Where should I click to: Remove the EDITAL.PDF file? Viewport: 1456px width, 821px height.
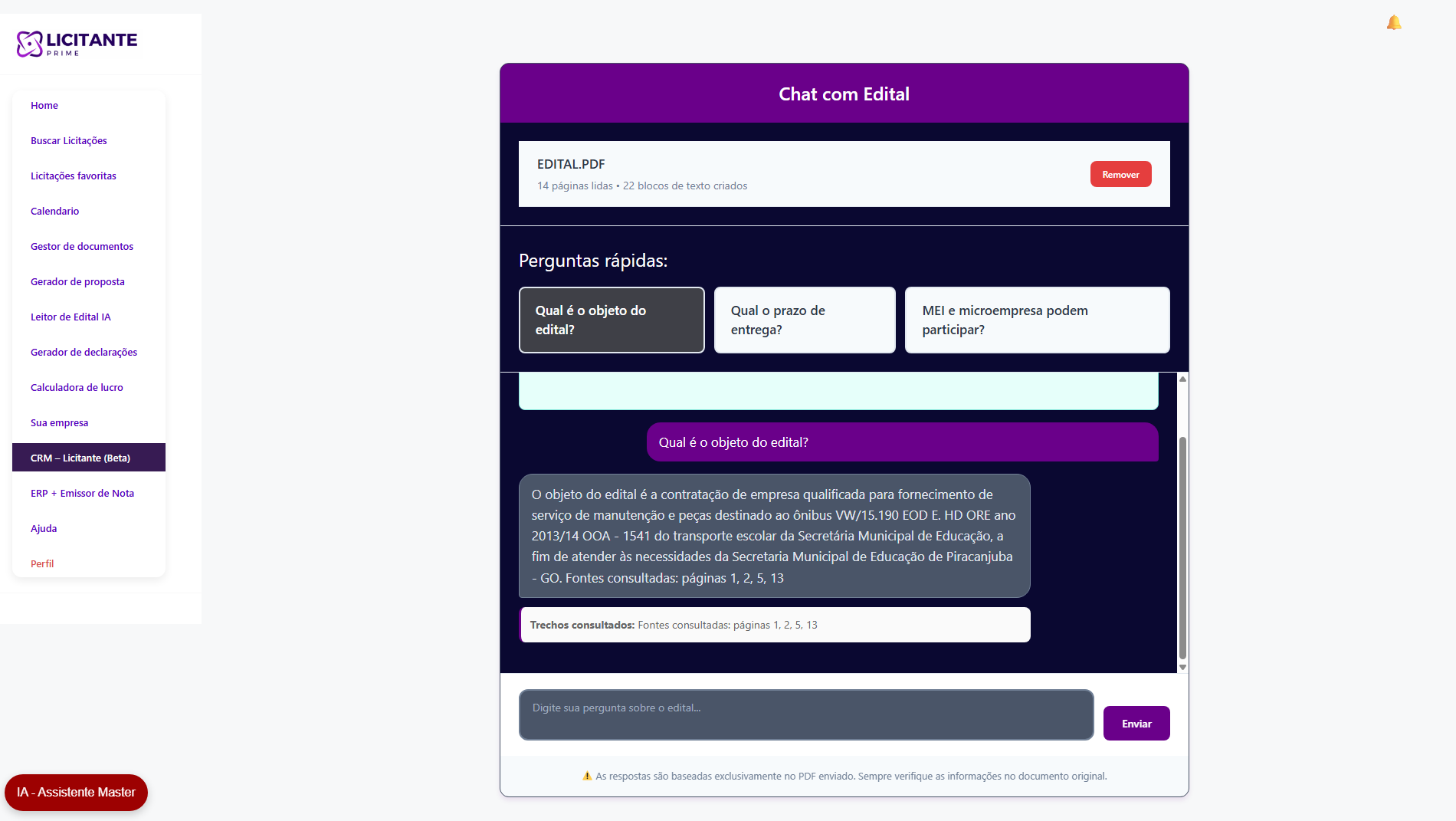coord(1120,175)
